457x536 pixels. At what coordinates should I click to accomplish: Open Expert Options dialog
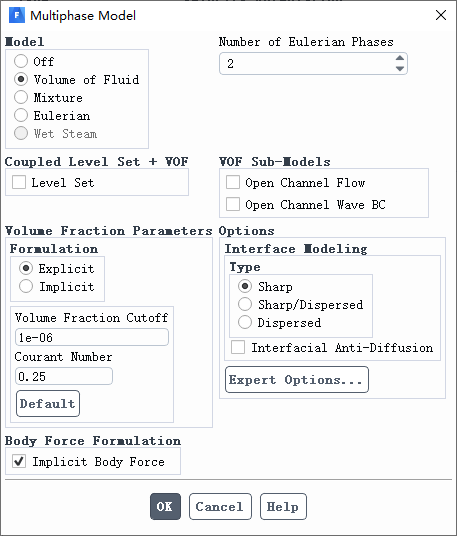[x=297, y=380]
